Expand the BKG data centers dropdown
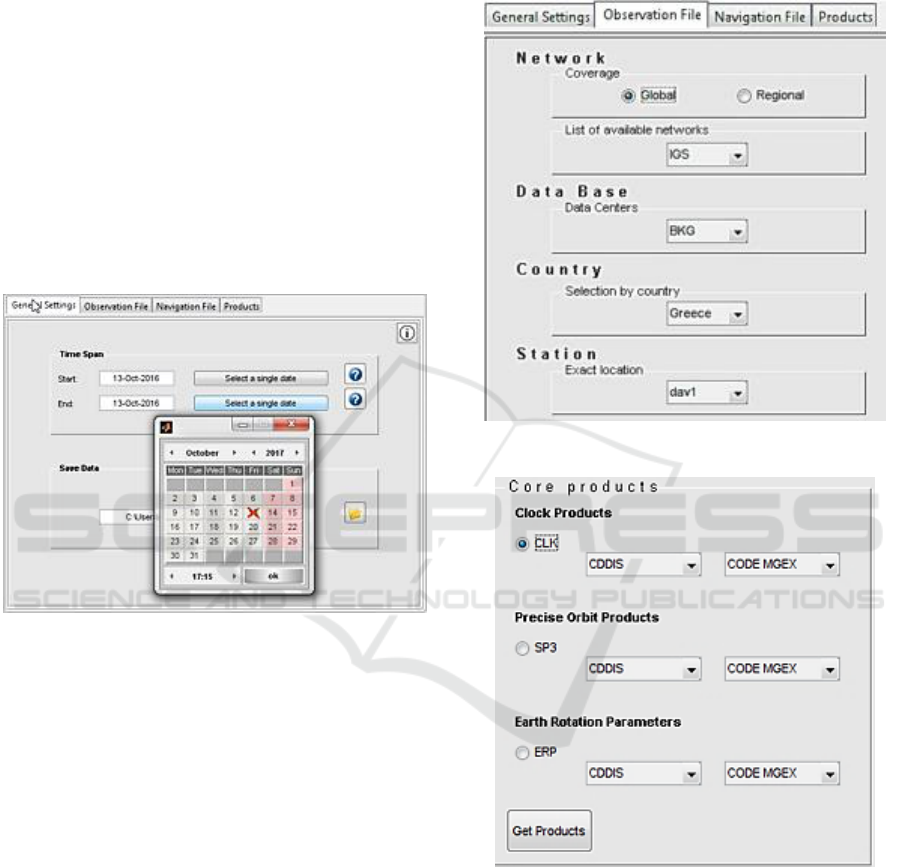 tap(707, 232)
